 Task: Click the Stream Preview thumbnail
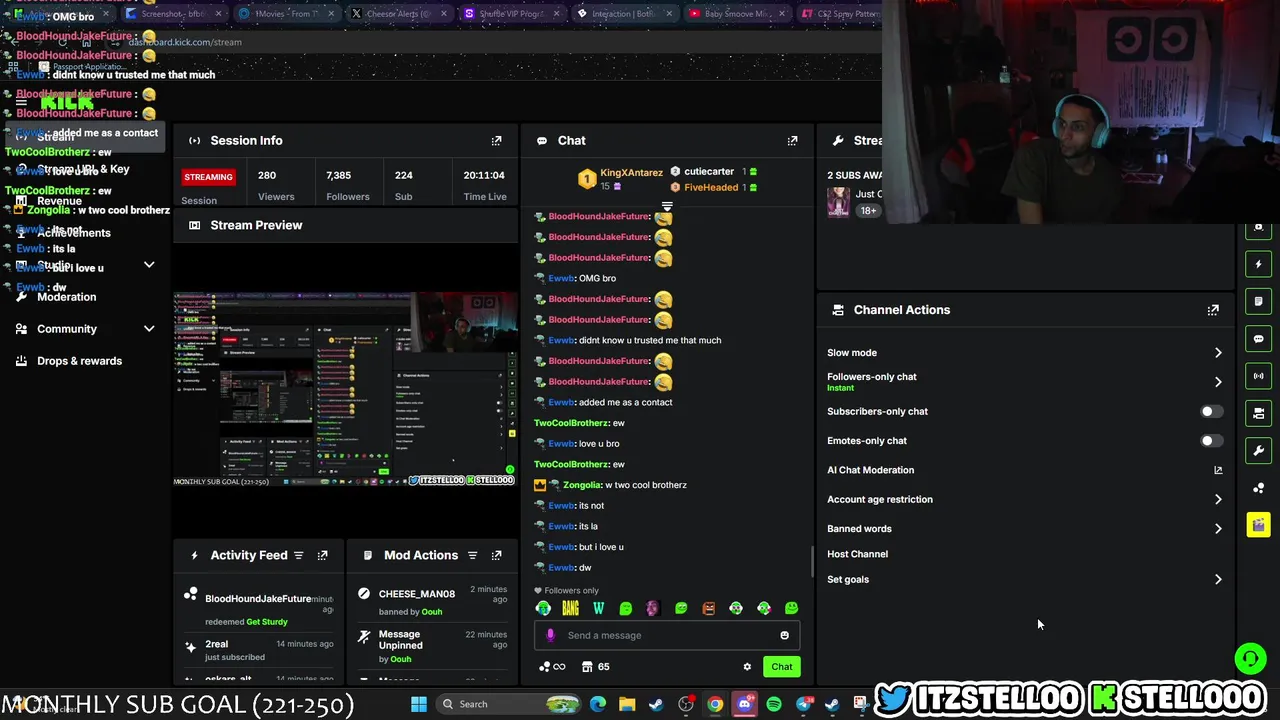point(345,389)
